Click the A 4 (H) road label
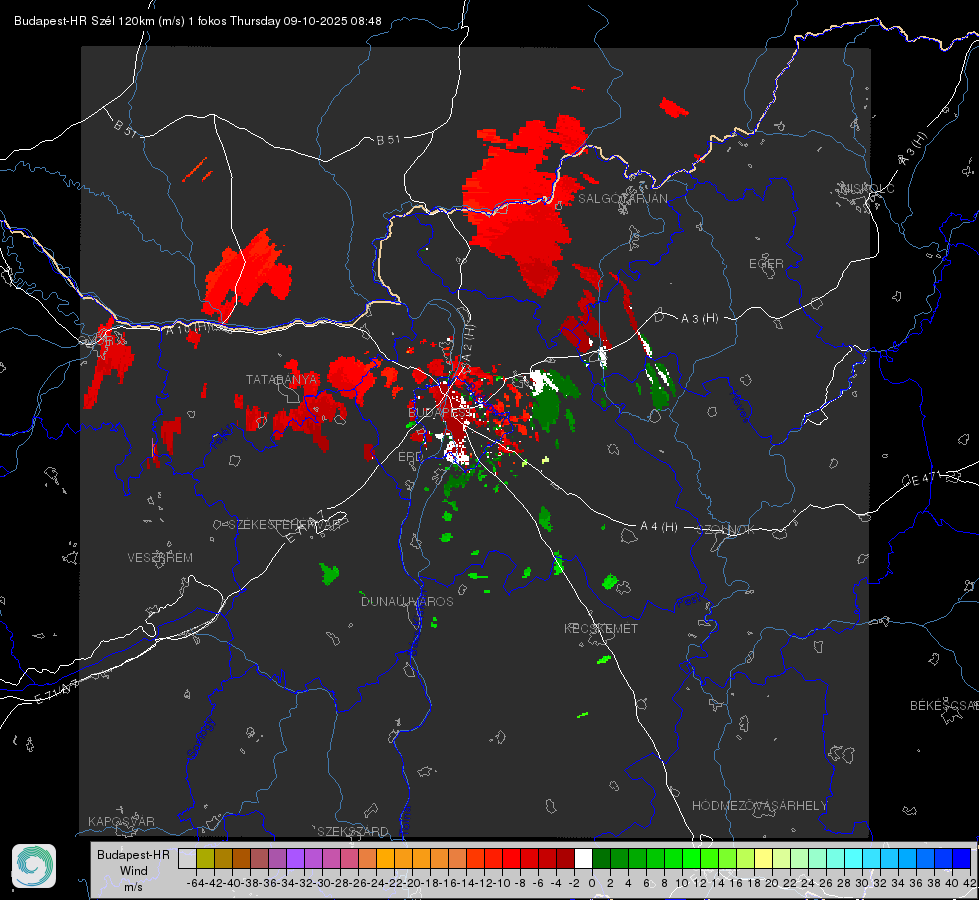Screen dimensions: 979x900 tap(659, 527)
